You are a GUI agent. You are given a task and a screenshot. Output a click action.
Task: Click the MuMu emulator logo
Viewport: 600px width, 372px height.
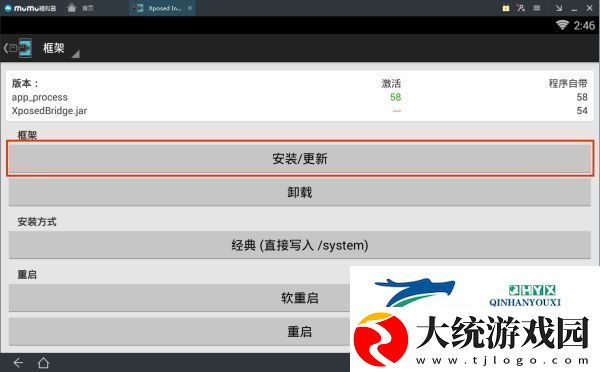point(30,8)
